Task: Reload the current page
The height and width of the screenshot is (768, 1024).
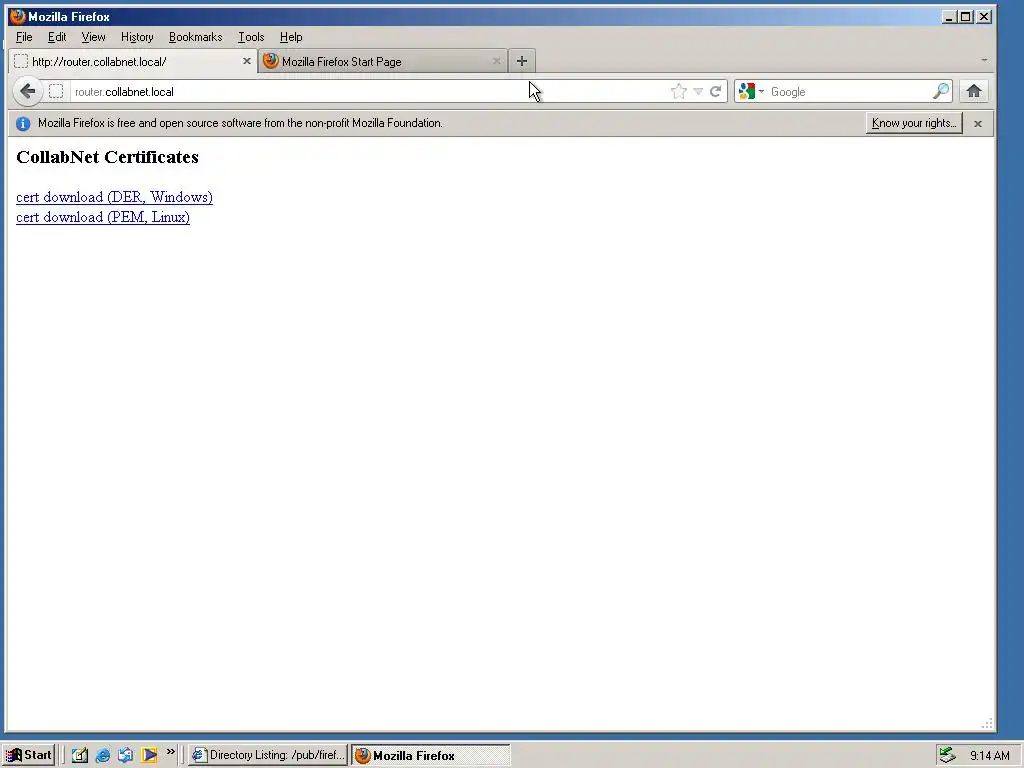Action: [716, 91]
